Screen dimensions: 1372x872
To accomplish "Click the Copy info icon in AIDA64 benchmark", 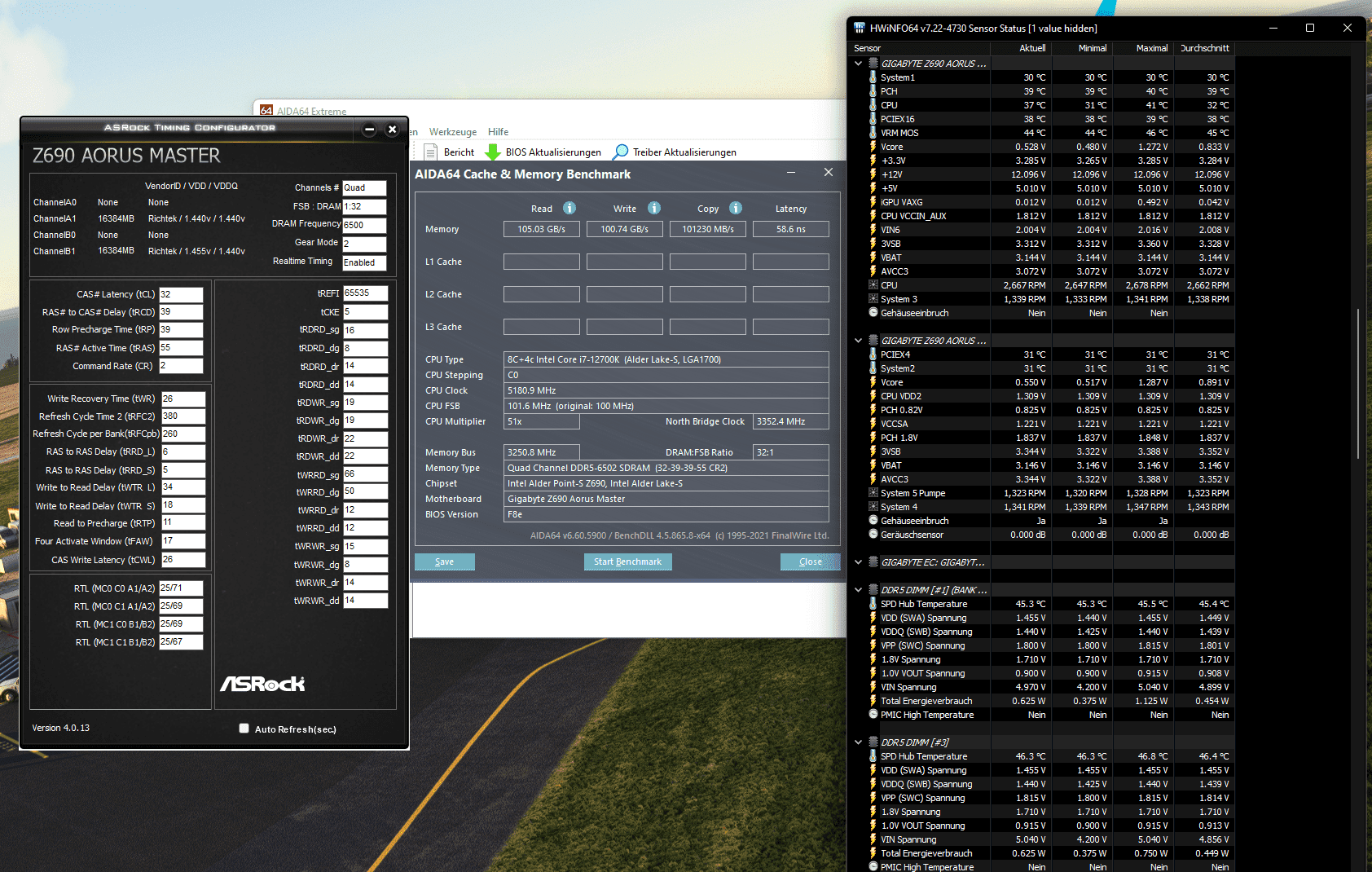I will 736,208.
